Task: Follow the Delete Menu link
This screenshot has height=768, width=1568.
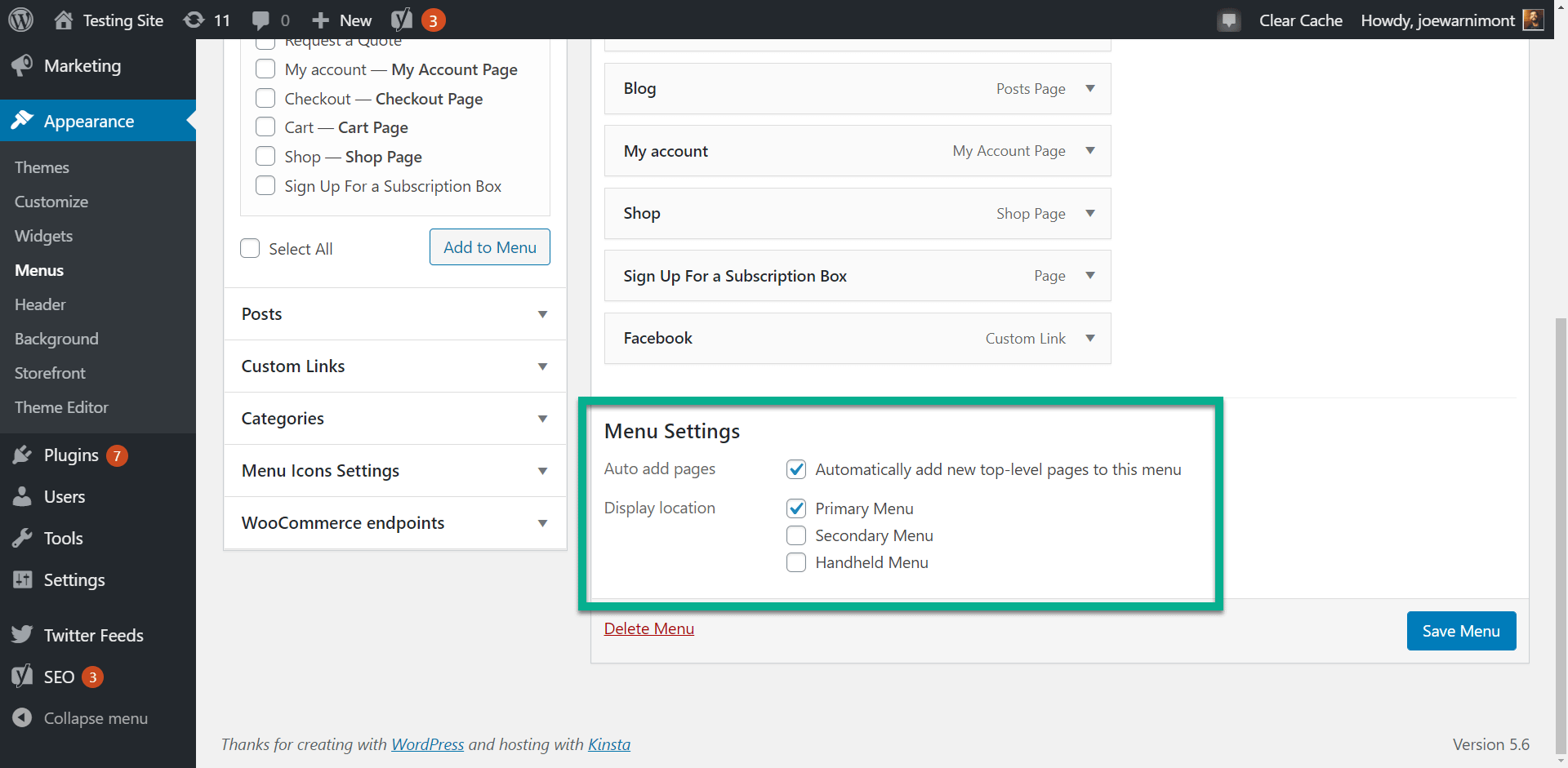Action: point(648,628)
